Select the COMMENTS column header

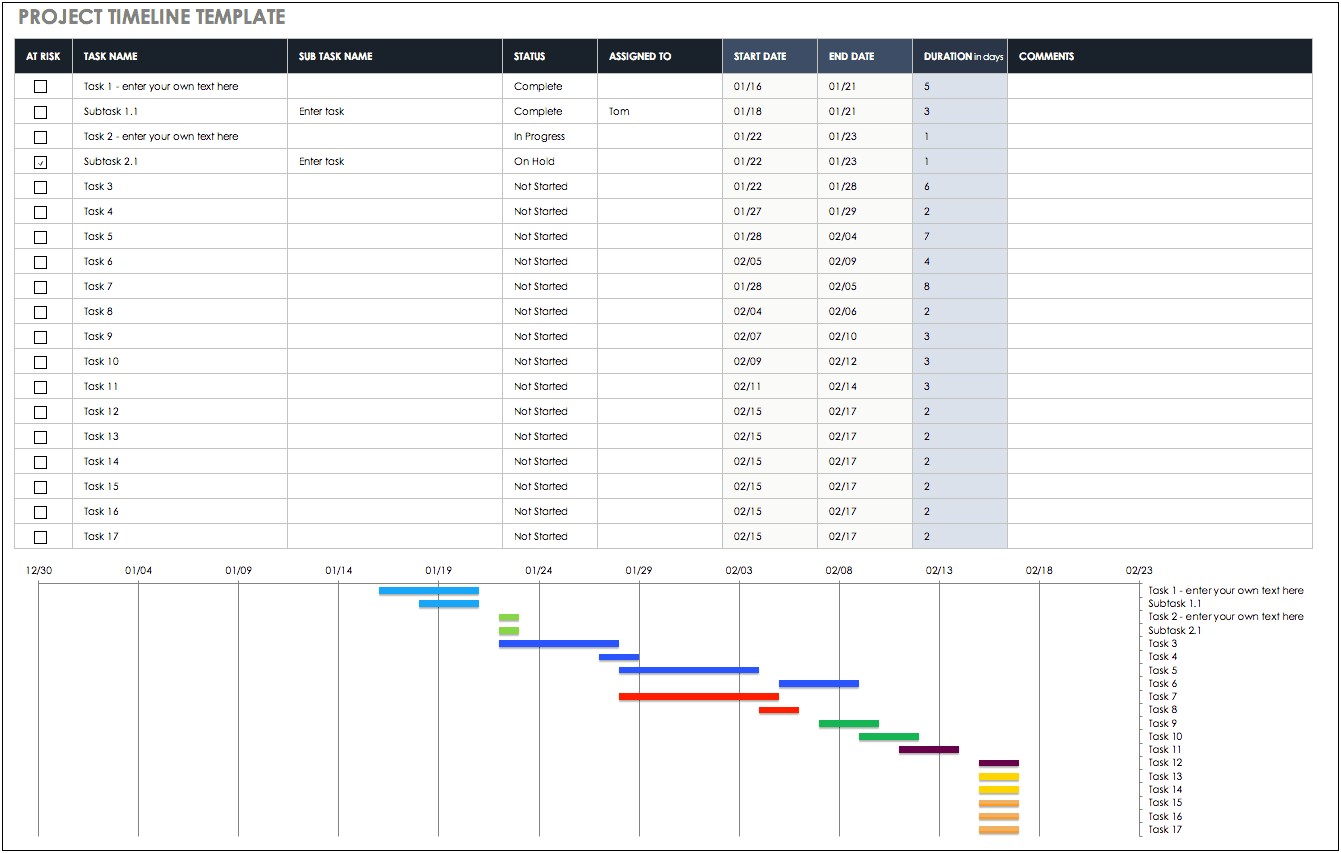(x=1160, y=56)
